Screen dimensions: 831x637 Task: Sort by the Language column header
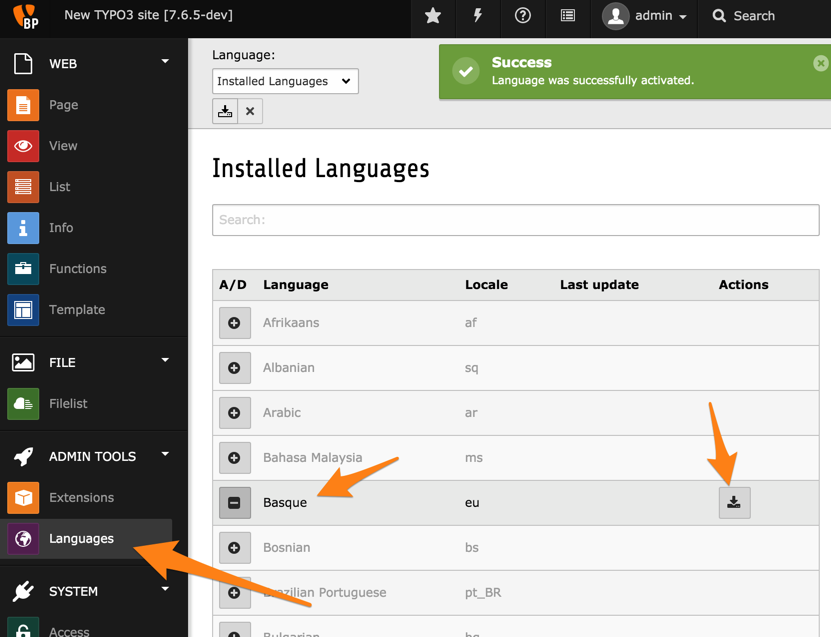[x=296, y=285]
